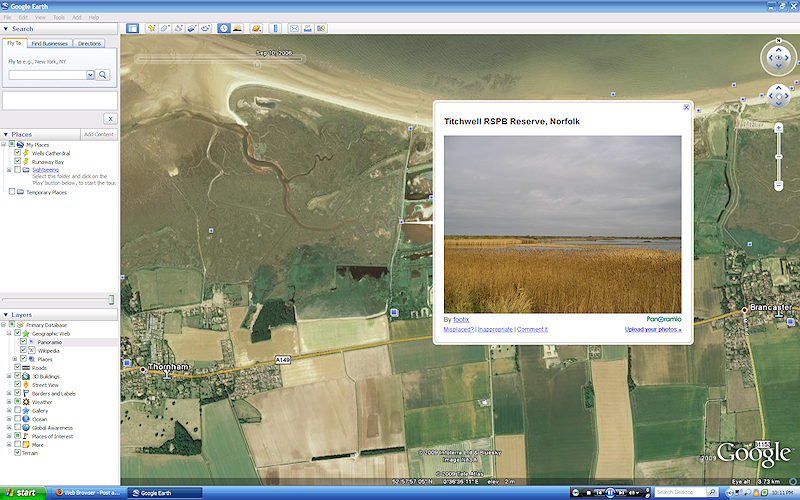
Task: Expand the Weather layer node
Action: (9, 402)
